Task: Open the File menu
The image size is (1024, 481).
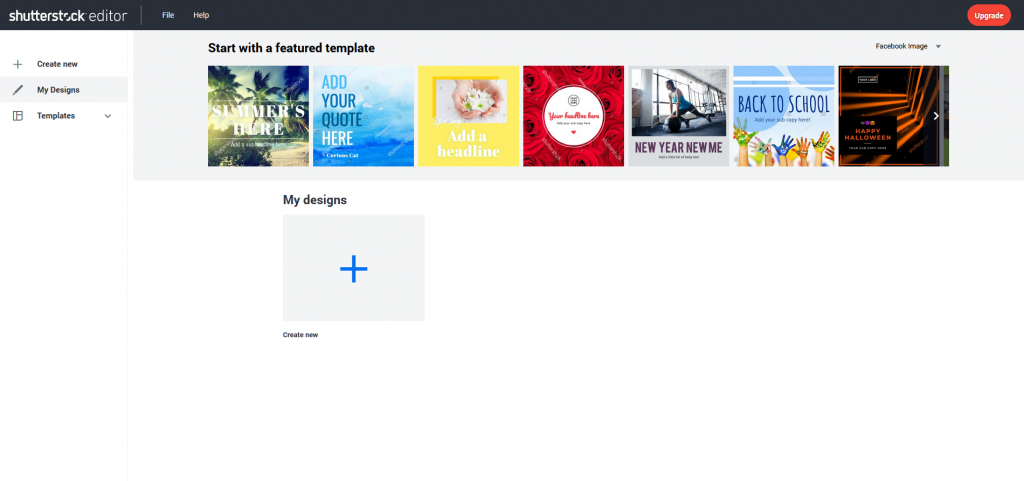Action: tap(168, 15)
